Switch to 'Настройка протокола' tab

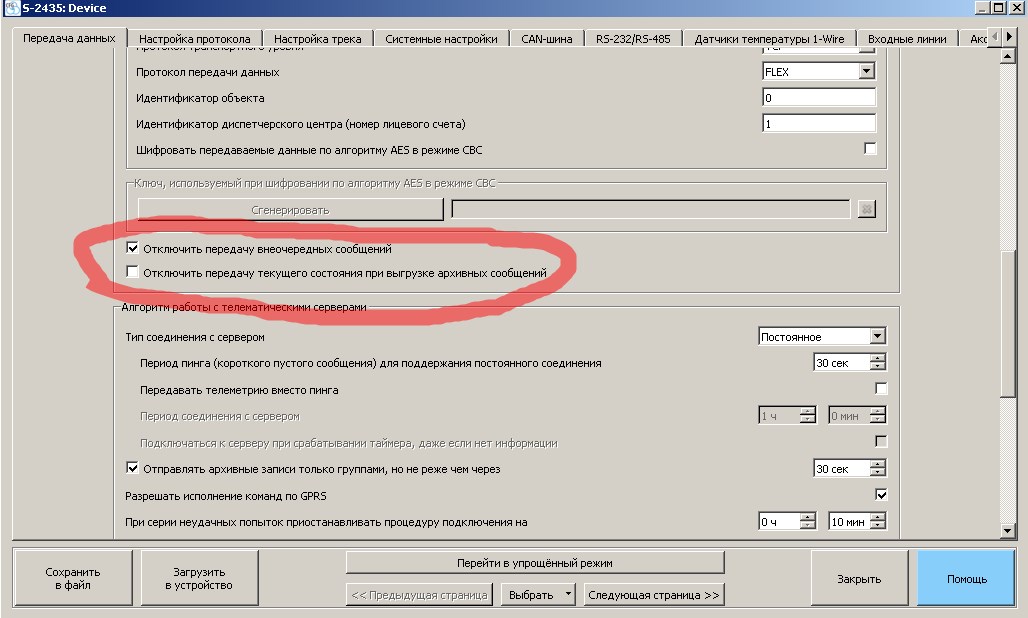pos(195,39)
